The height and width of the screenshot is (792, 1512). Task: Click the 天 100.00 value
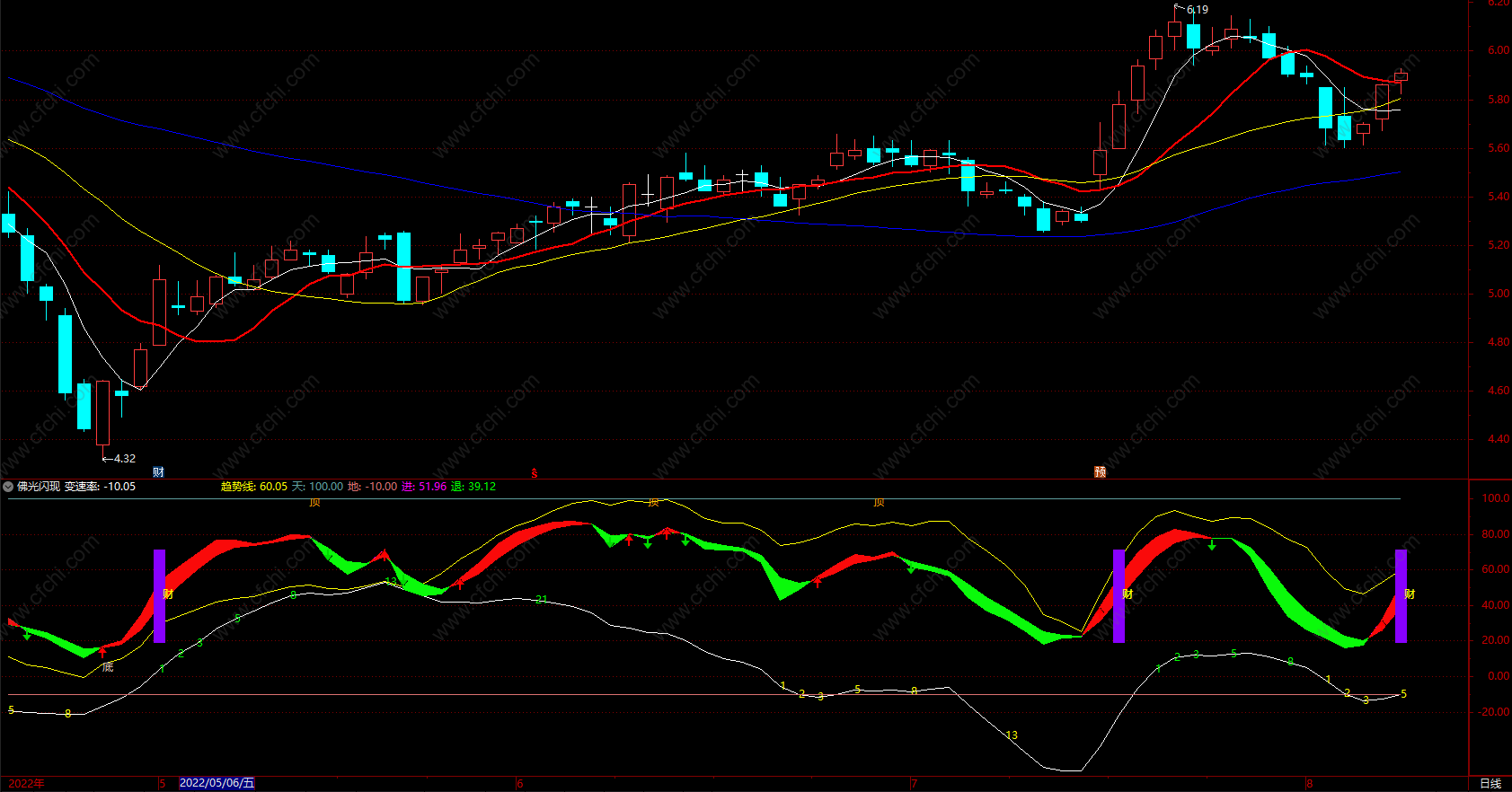pos(317,487)
